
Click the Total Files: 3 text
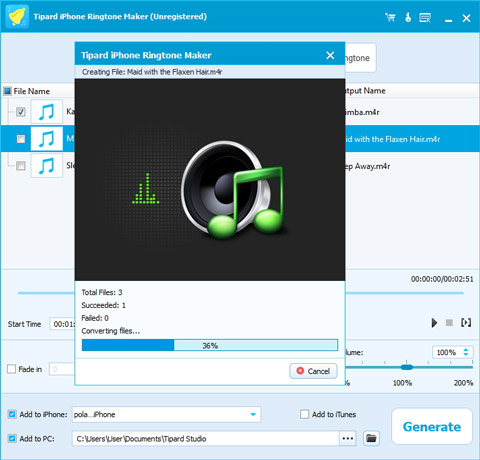[x=102, y=292]
